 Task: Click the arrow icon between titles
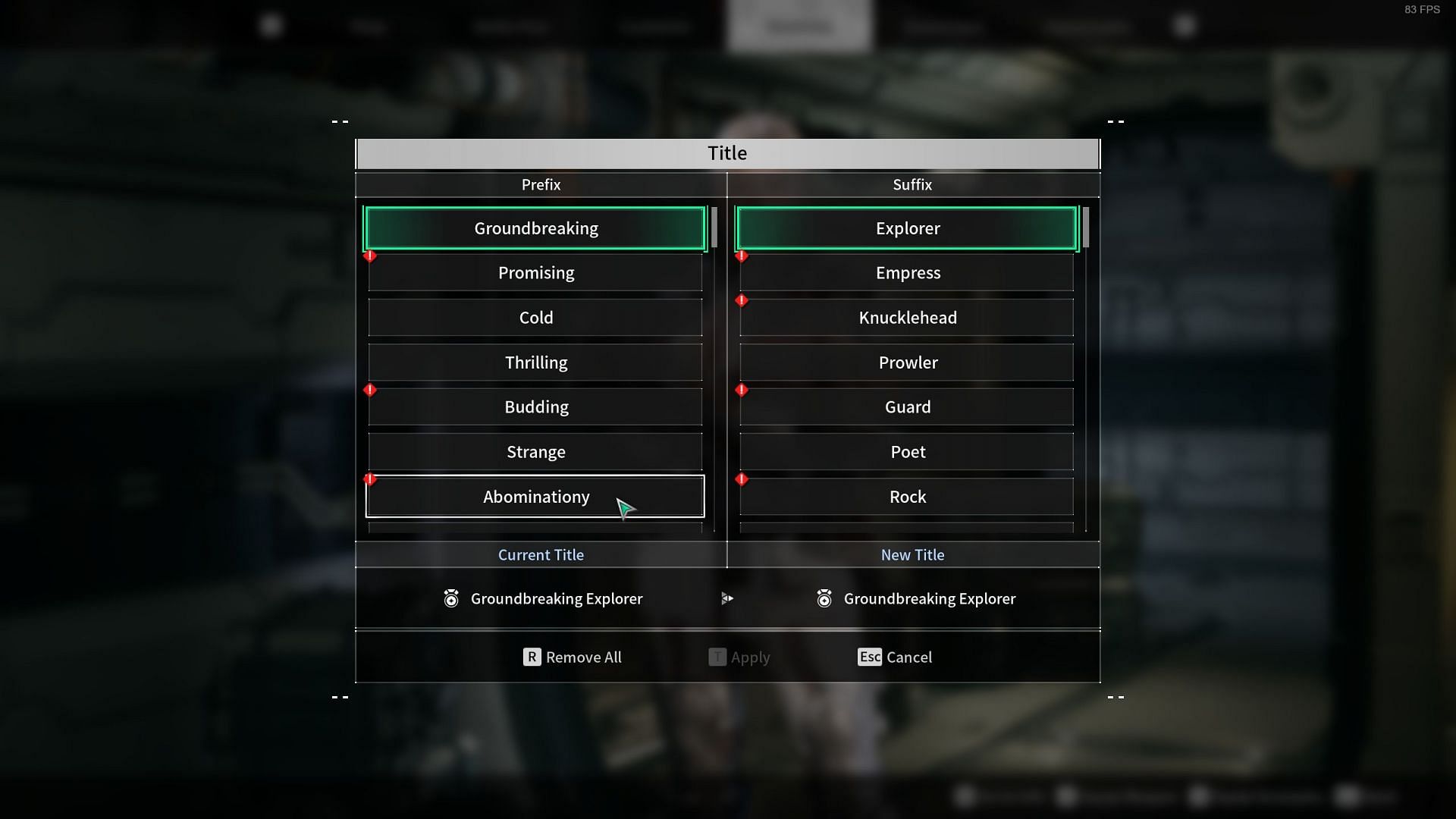coord(727,598)
